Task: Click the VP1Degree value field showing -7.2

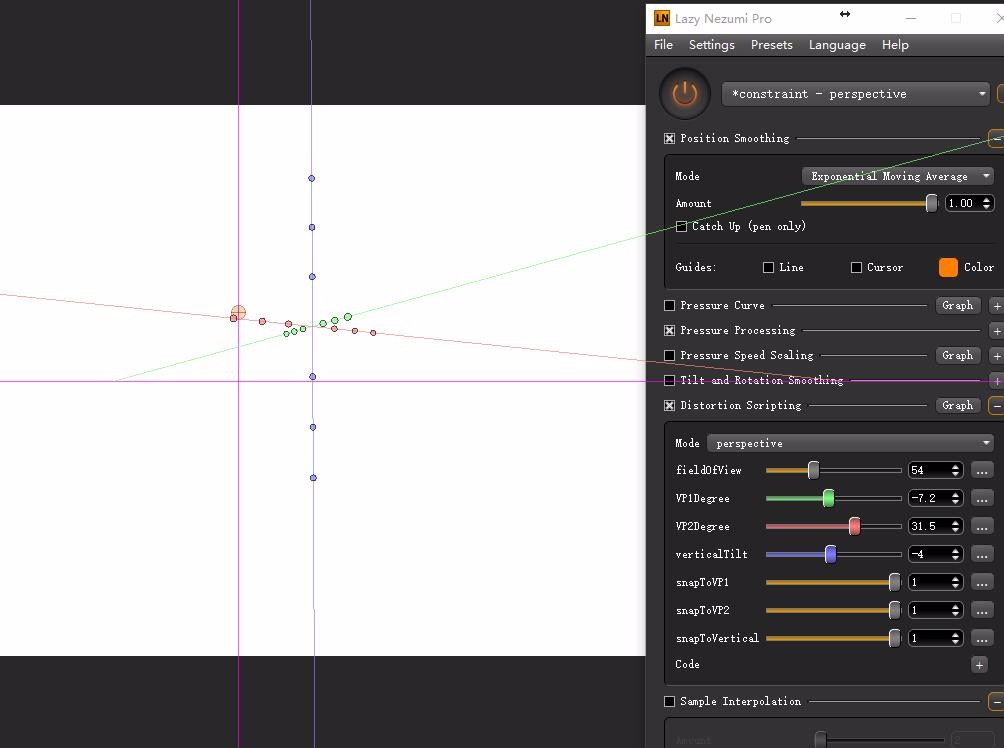Action: [935, 498]
